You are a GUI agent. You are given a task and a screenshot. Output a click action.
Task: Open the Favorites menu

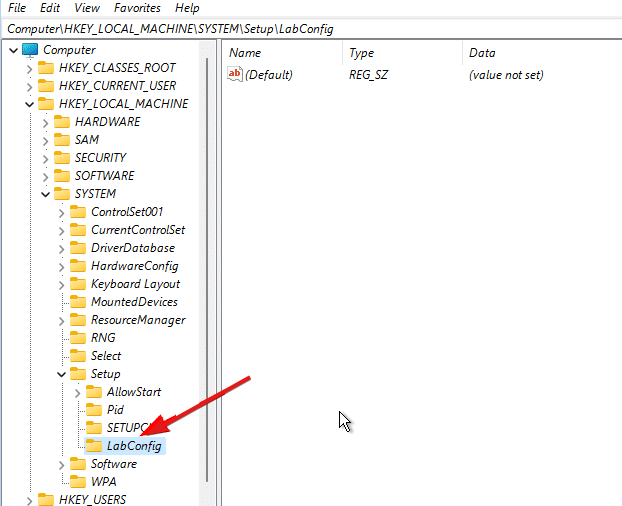138,8
